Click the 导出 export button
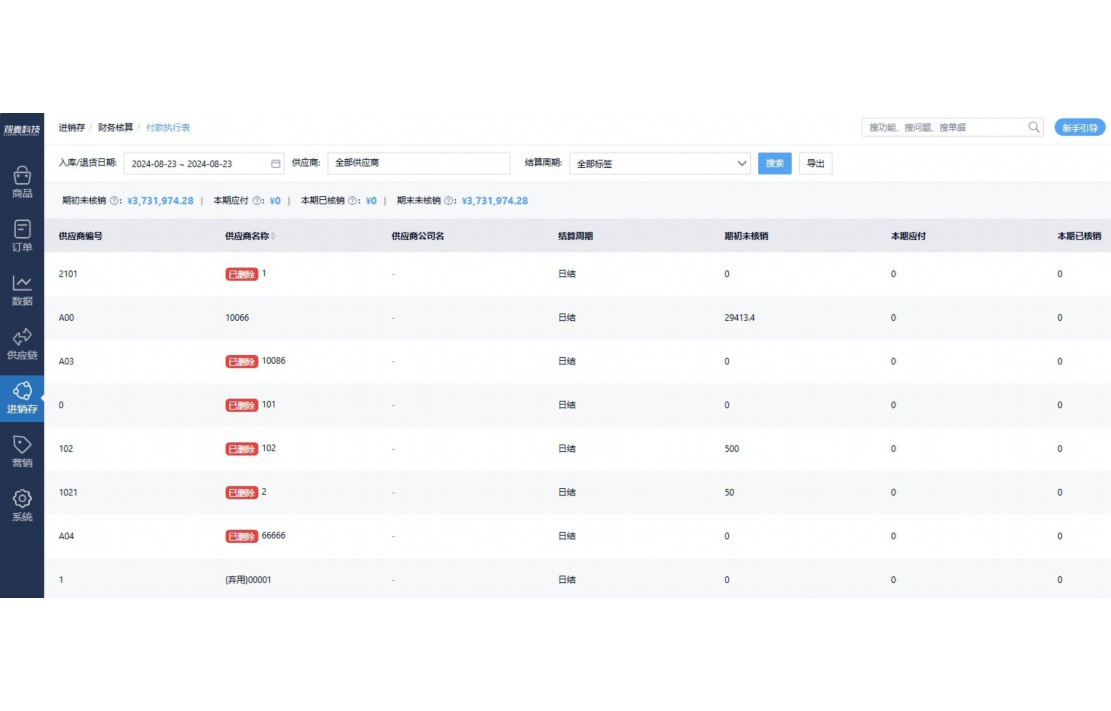The width and height of the screenshot is (1111, 711). [x=816, y=163]
